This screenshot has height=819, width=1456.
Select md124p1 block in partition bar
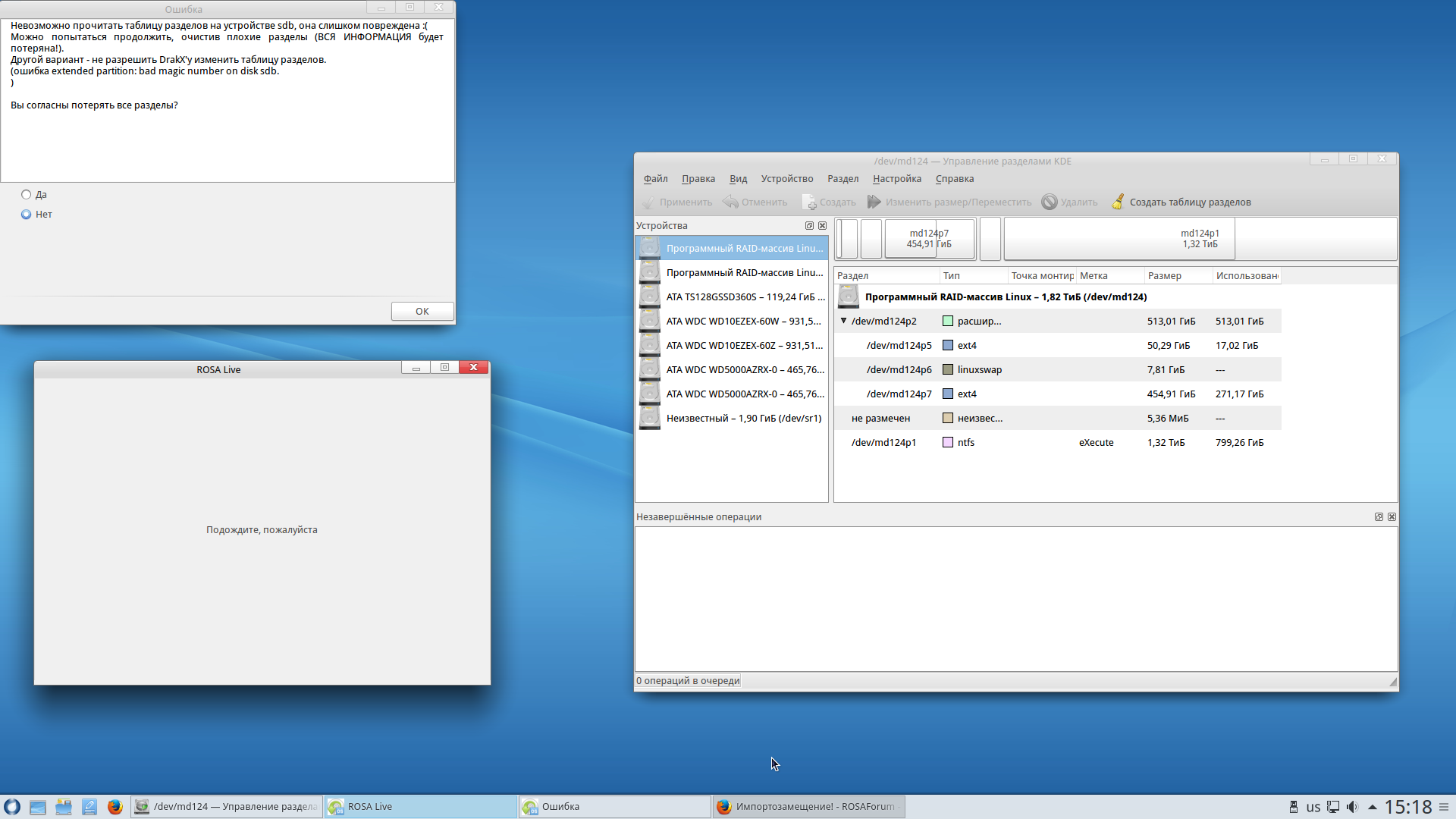(1199, 239)
